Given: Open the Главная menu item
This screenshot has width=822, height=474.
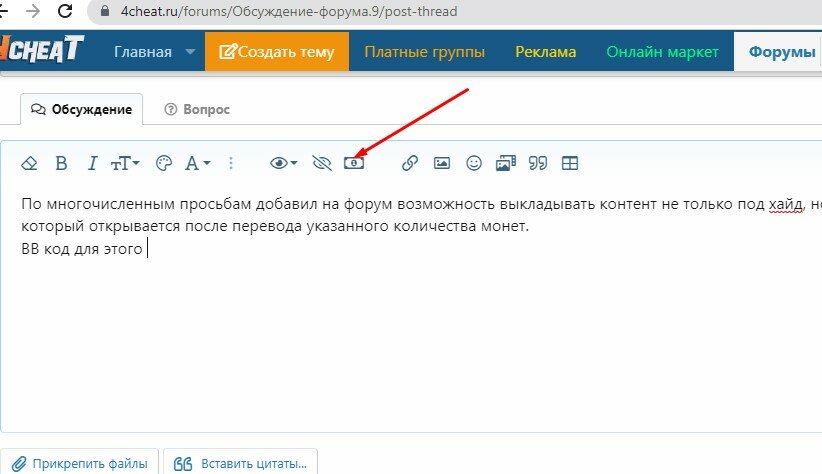Looking at the screenshot, I should [143, 51].
